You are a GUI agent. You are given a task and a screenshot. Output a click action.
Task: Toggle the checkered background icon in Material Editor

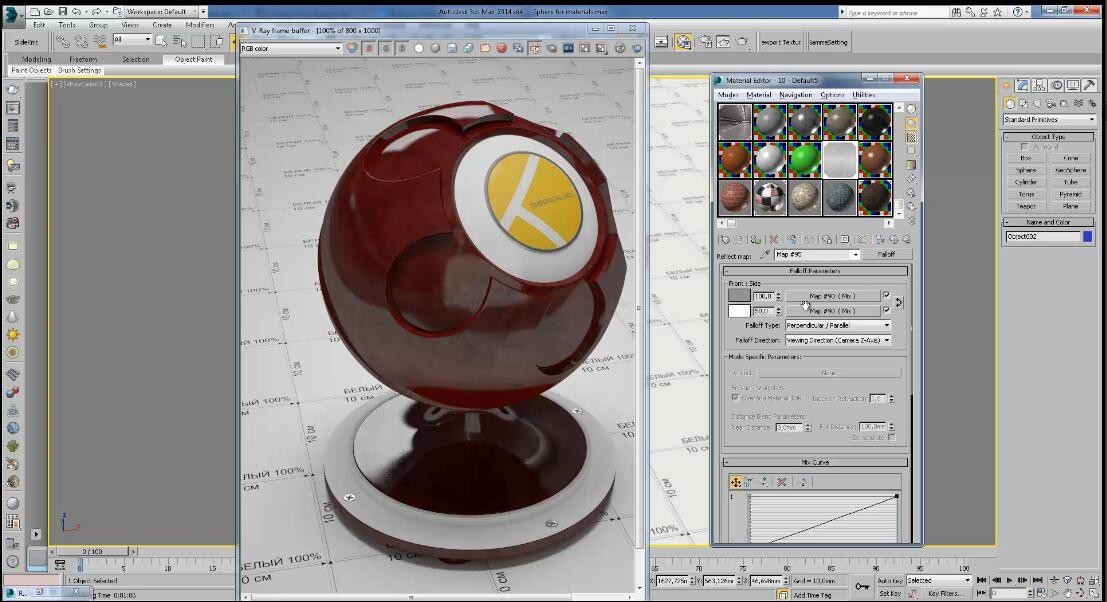(x=911, y=137)
